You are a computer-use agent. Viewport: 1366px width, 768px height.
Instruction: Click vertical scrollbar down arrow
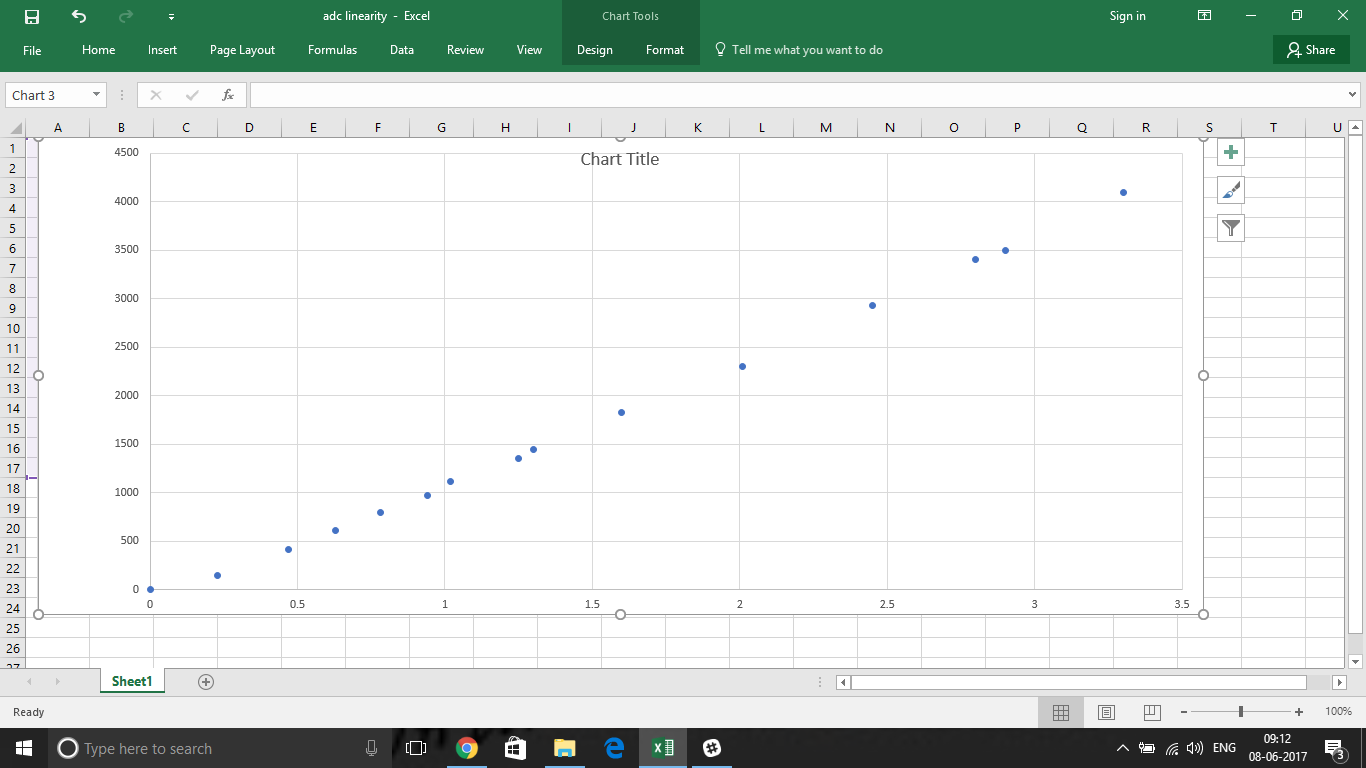1355,661
